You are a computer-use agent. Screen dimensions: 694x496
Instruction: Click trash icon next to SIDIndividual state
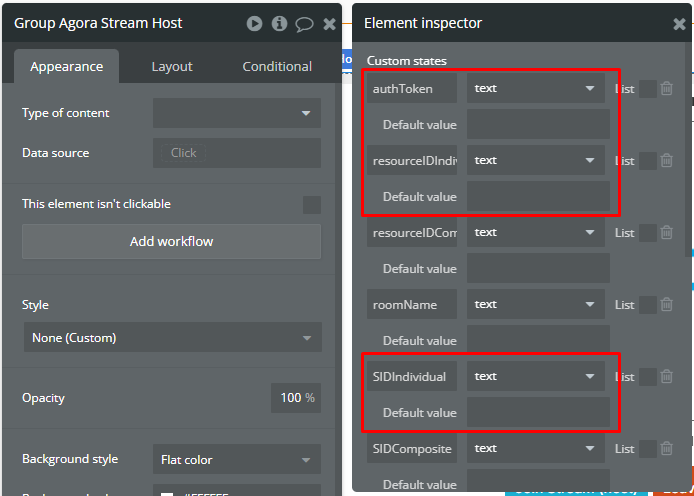tap(666, 377)
